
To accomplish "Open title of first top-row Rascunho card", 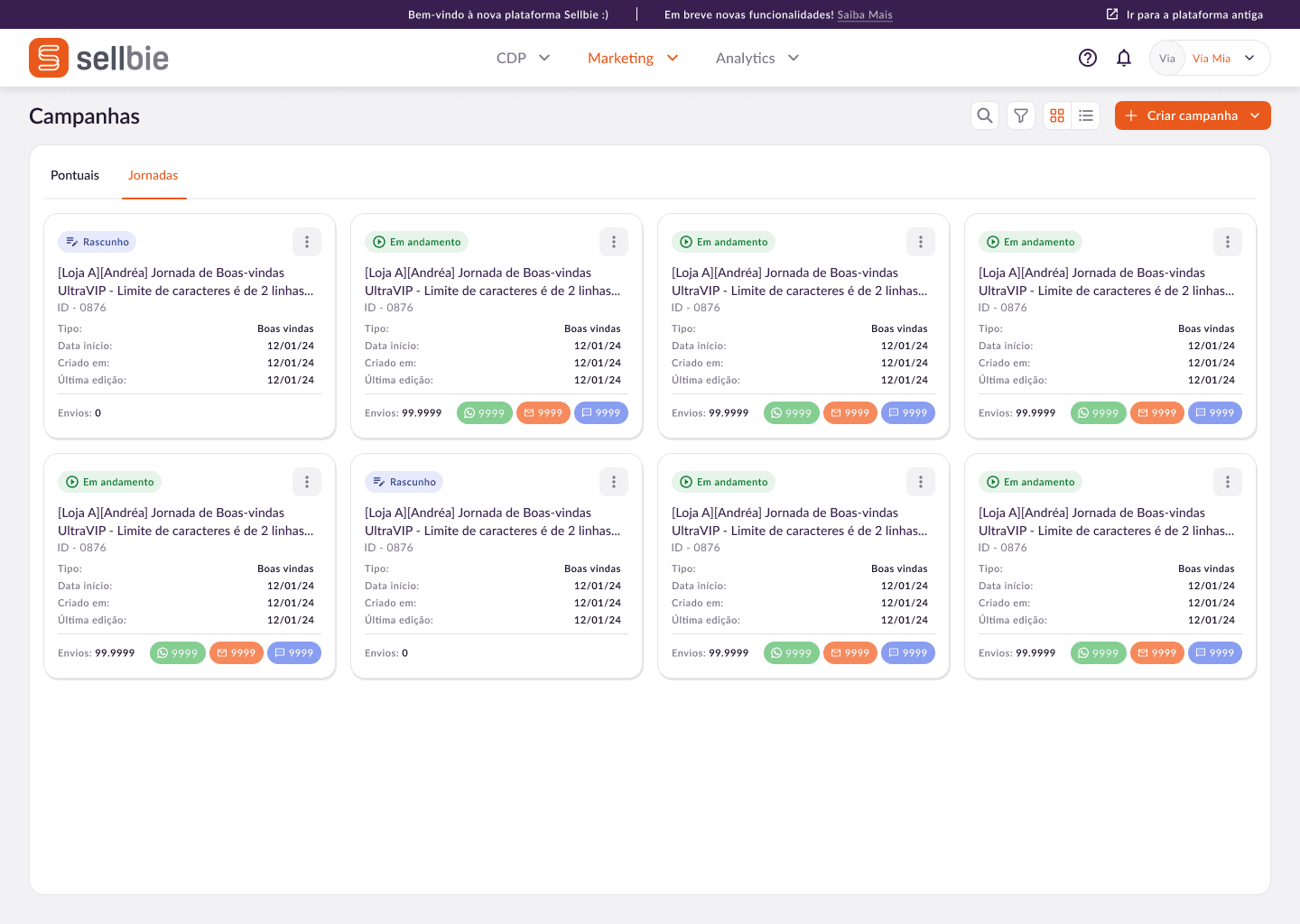I will [186, 282].
